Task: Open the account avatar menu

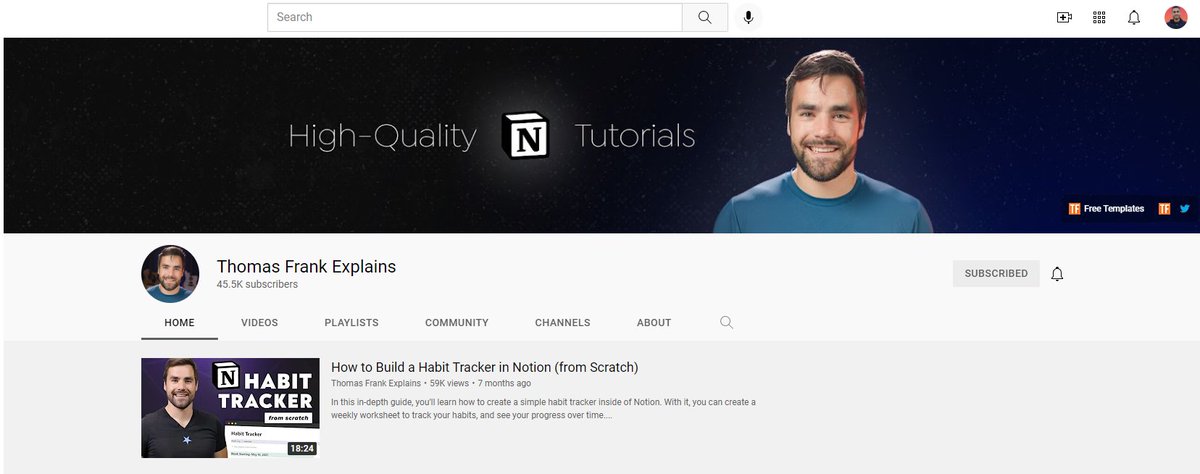Action: click(1176, 17)
